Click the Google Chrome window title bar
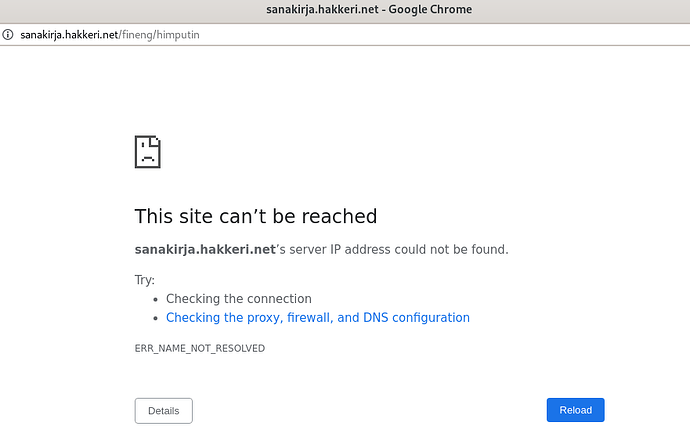 pyautogui.click(x=345, y=9)
